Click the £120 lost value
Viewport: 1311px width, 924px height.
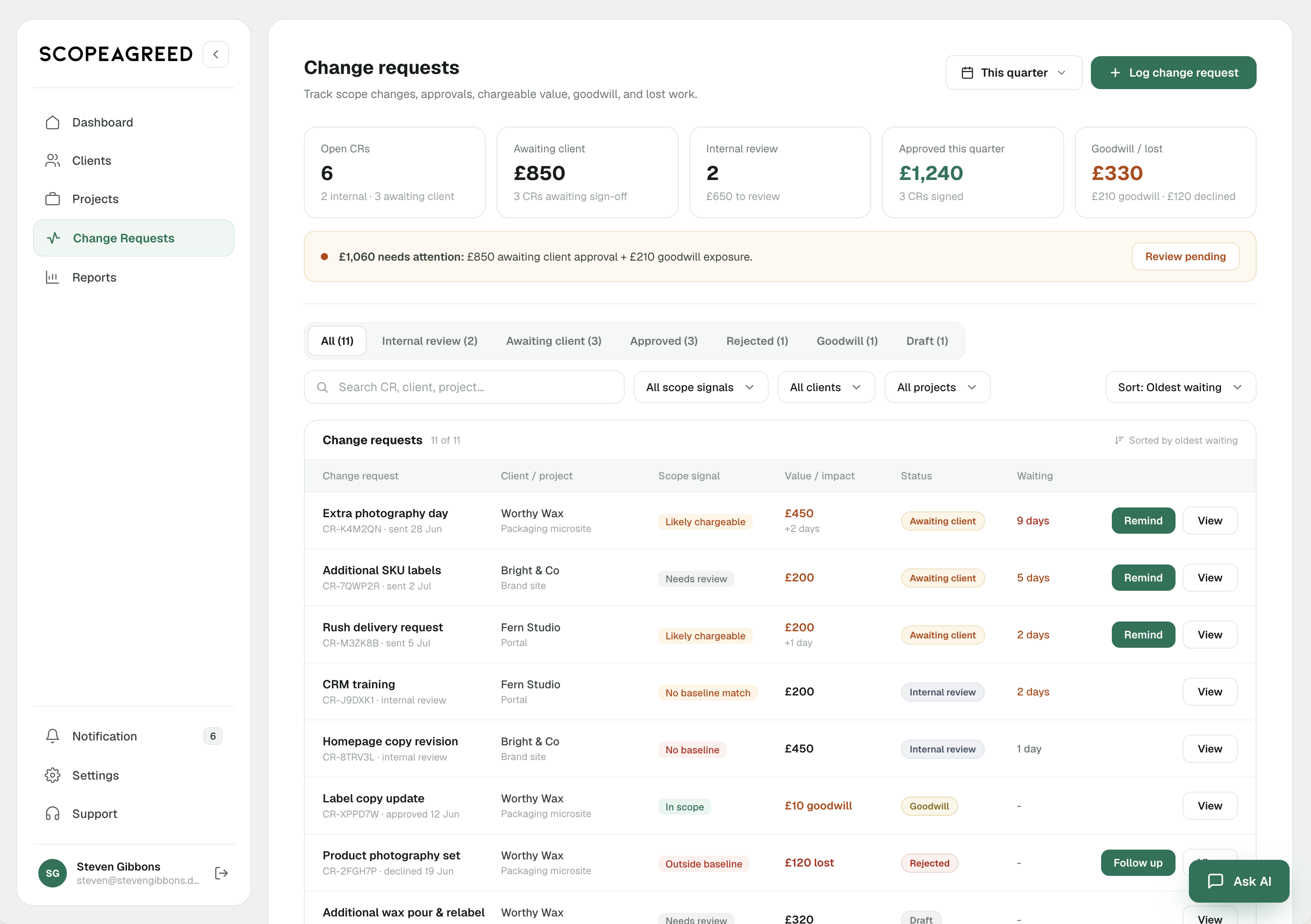click(809, 863)
